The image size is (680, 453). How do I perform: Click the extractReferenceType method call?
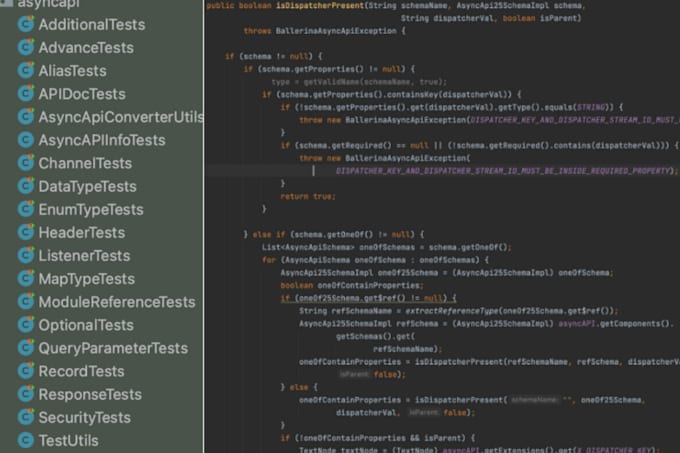tap(452, 311)
